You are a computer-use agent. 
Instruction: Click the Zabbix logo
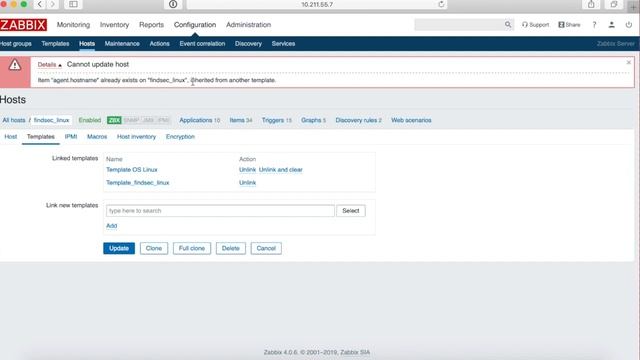[x=23, y=25]
